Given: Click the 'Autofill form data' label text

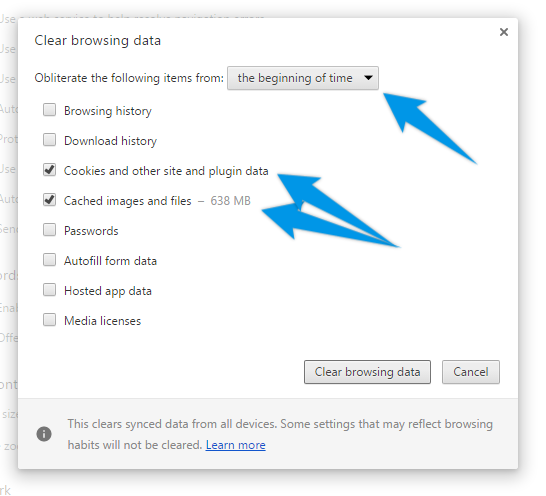Looking at the screenshot, I should point(110,261).
